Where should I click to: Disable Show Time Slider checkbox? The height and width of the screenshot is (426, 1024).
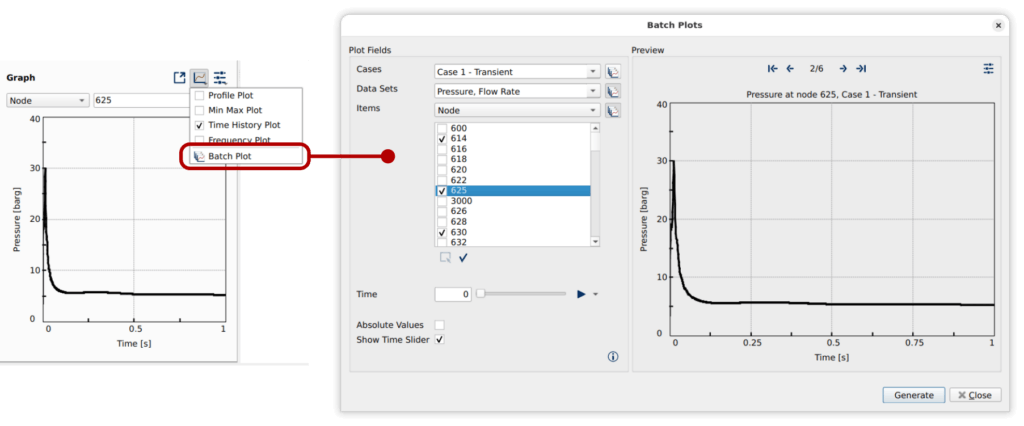pyautogui.click(x=440, y=340)
